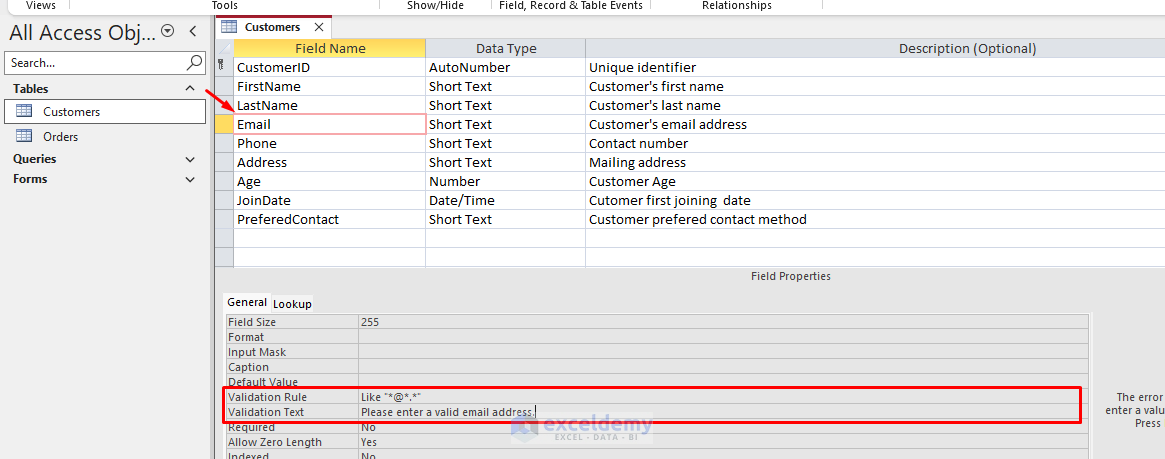This screenshot has height=459, width=1165.
Task: Click the description "Unique identifier"
Action: [642, 68]
